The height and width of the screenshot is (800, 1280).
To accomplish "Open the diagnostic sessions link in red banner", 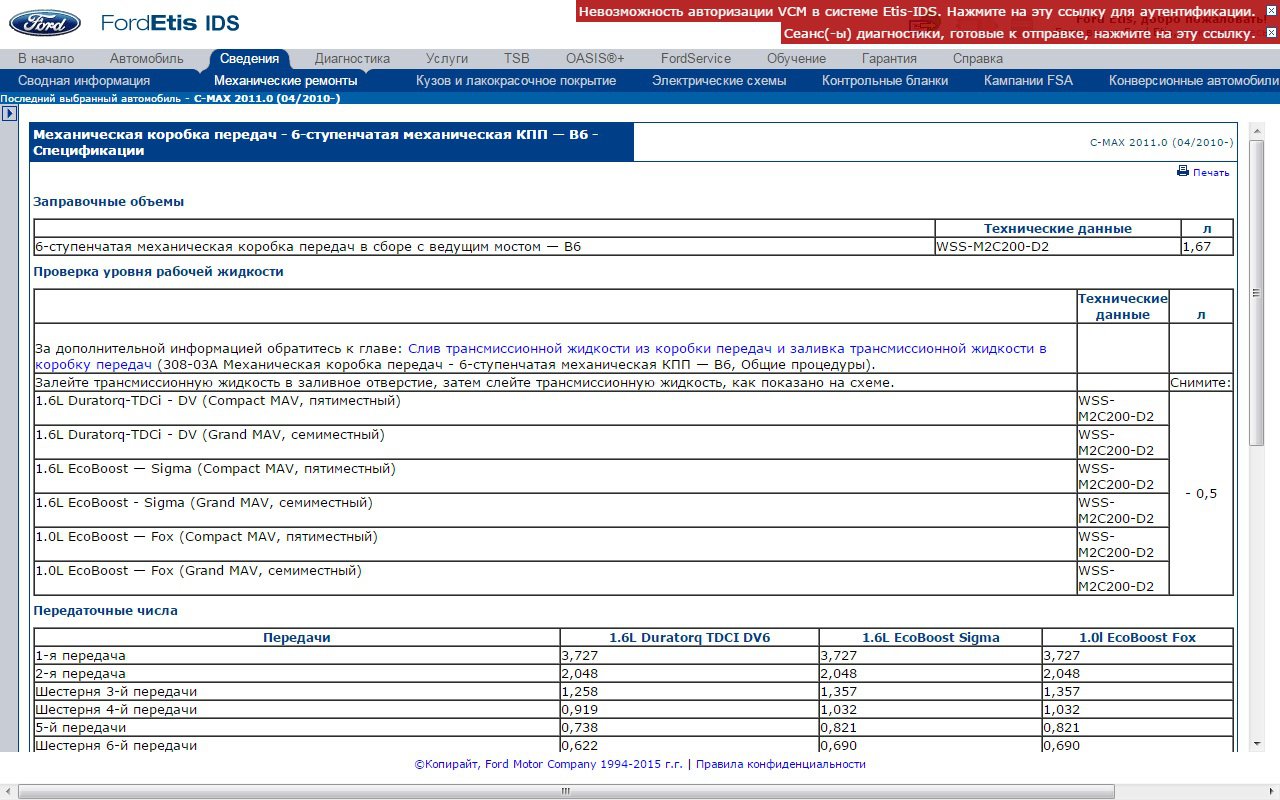I will (1020, 33).
